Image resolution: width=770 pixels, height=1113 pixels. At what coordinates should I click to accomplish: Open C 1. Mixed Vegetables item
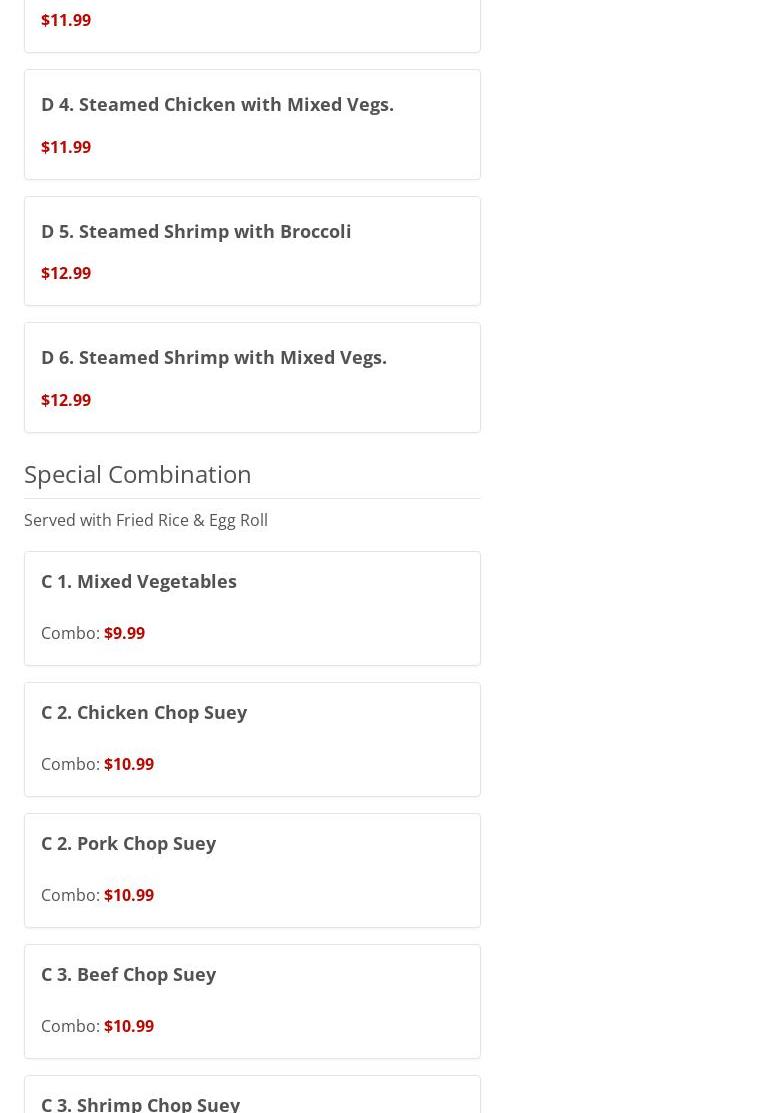pos(139,581)
